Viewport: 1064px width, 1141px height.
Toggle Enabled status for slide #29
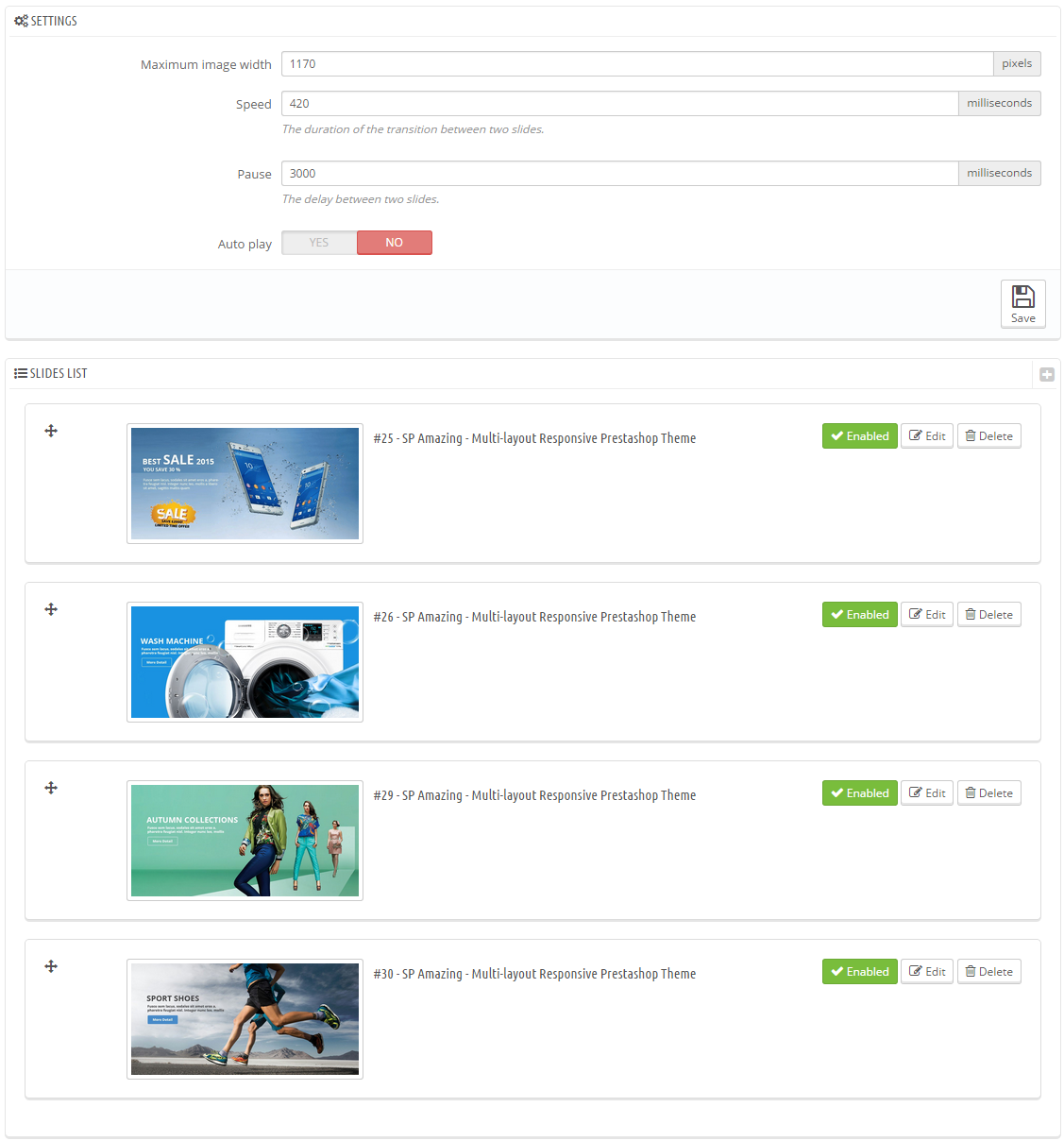click(860, 793)
